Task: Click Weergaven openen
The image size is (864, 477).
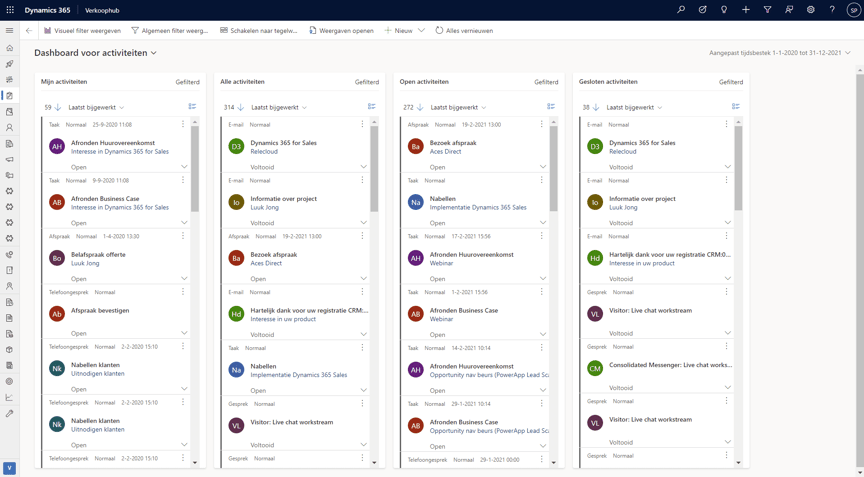Action: 342,31
